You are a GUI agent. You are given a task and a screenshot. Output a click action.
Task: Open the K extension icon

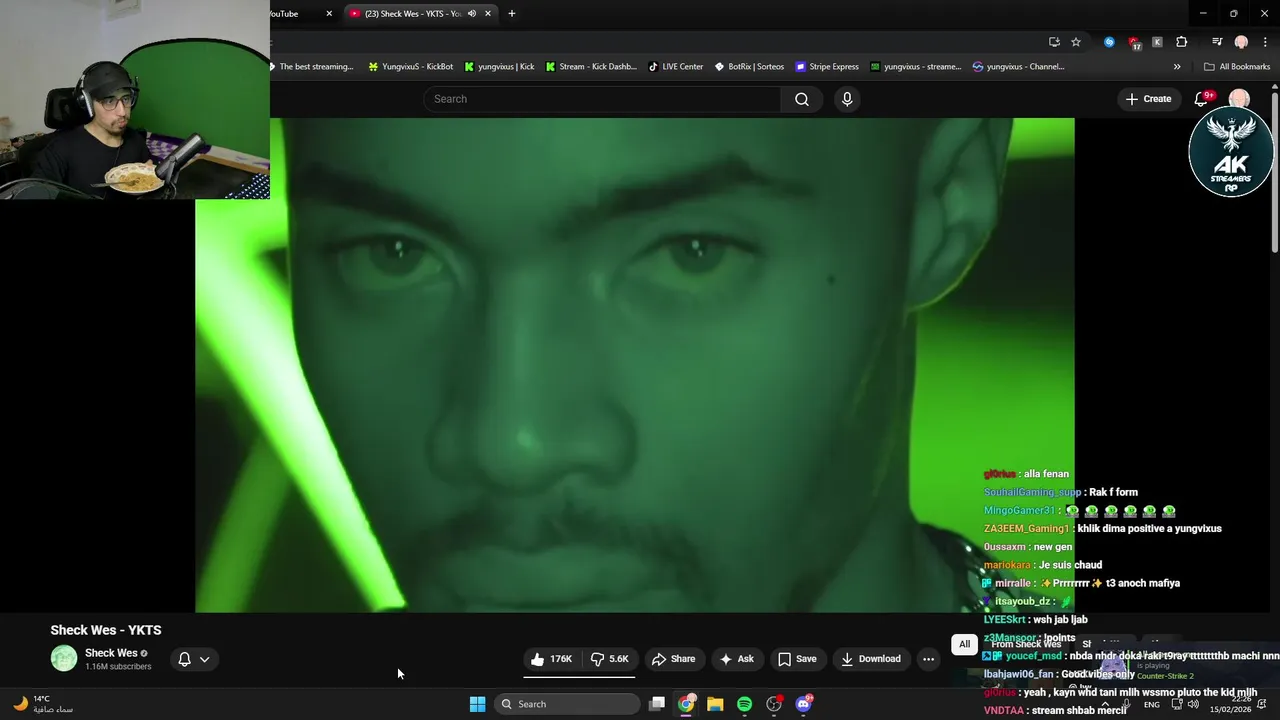tap(1157, 42)
